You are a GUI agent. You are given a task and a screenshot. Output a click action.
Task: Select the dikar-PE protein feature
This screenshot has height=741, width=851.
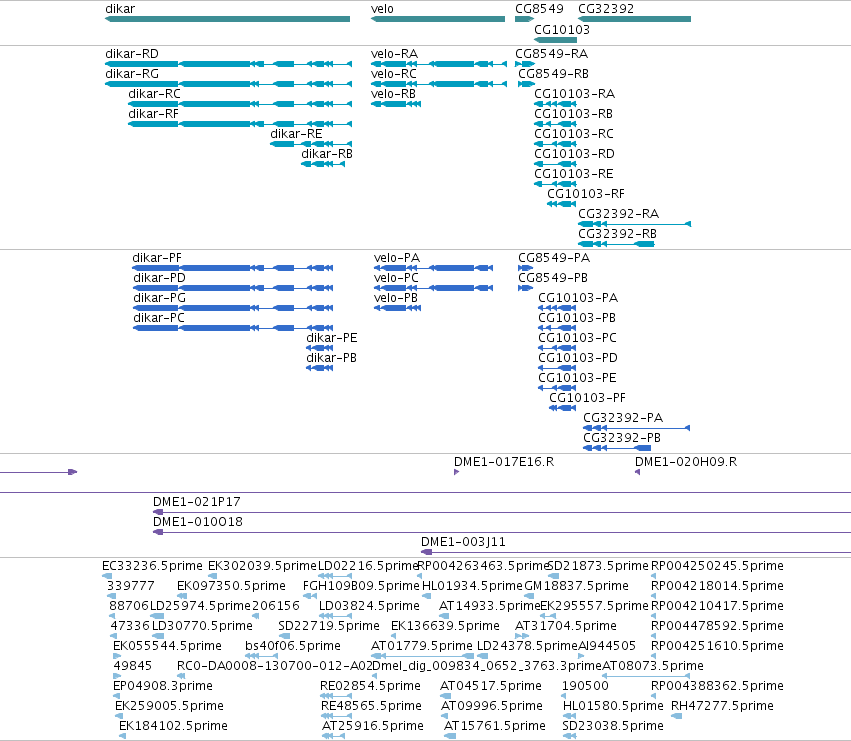pyautogui.click(x=320, y=348)
